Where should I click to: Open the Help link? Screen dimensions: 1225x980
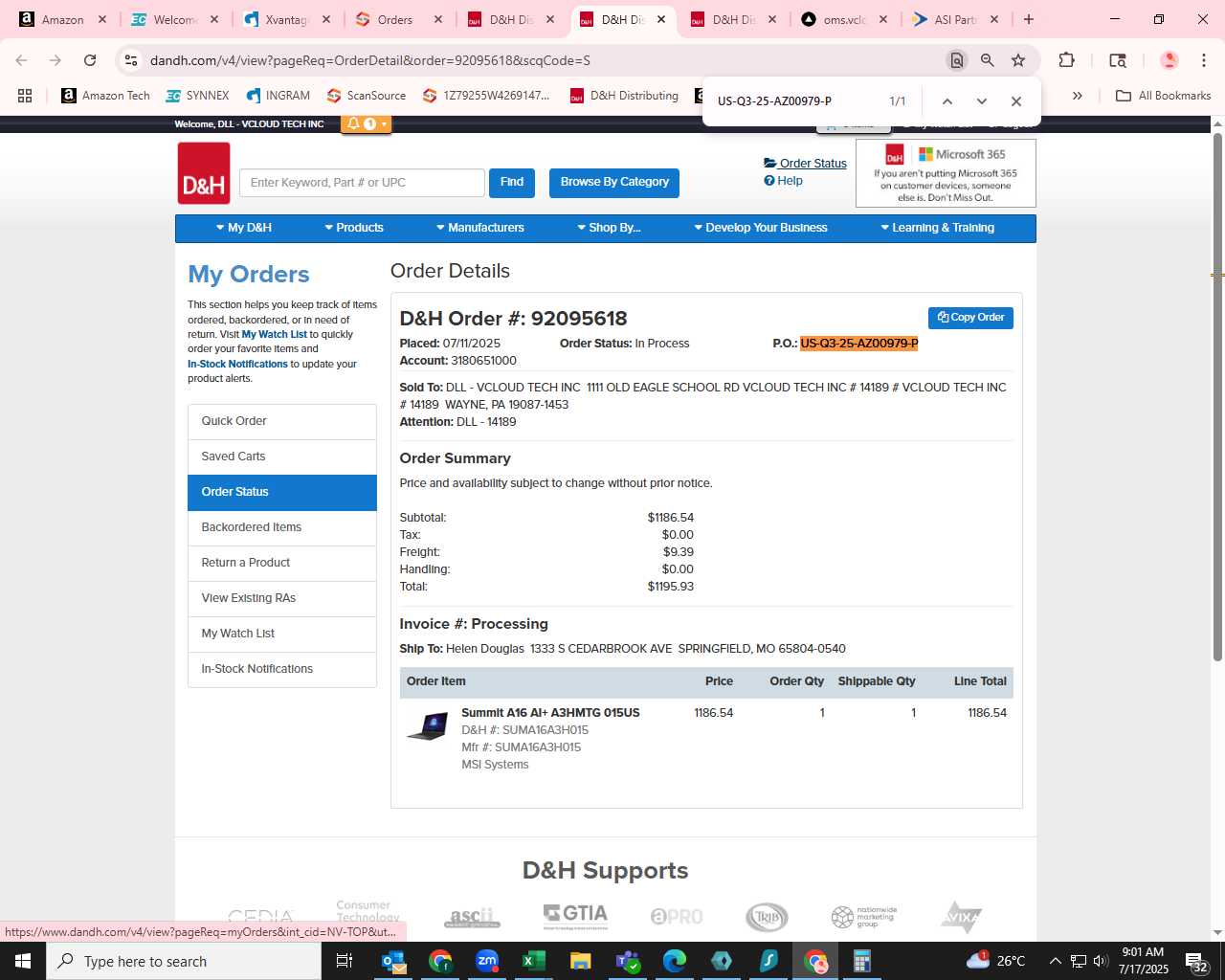click(x=784, y=181)
